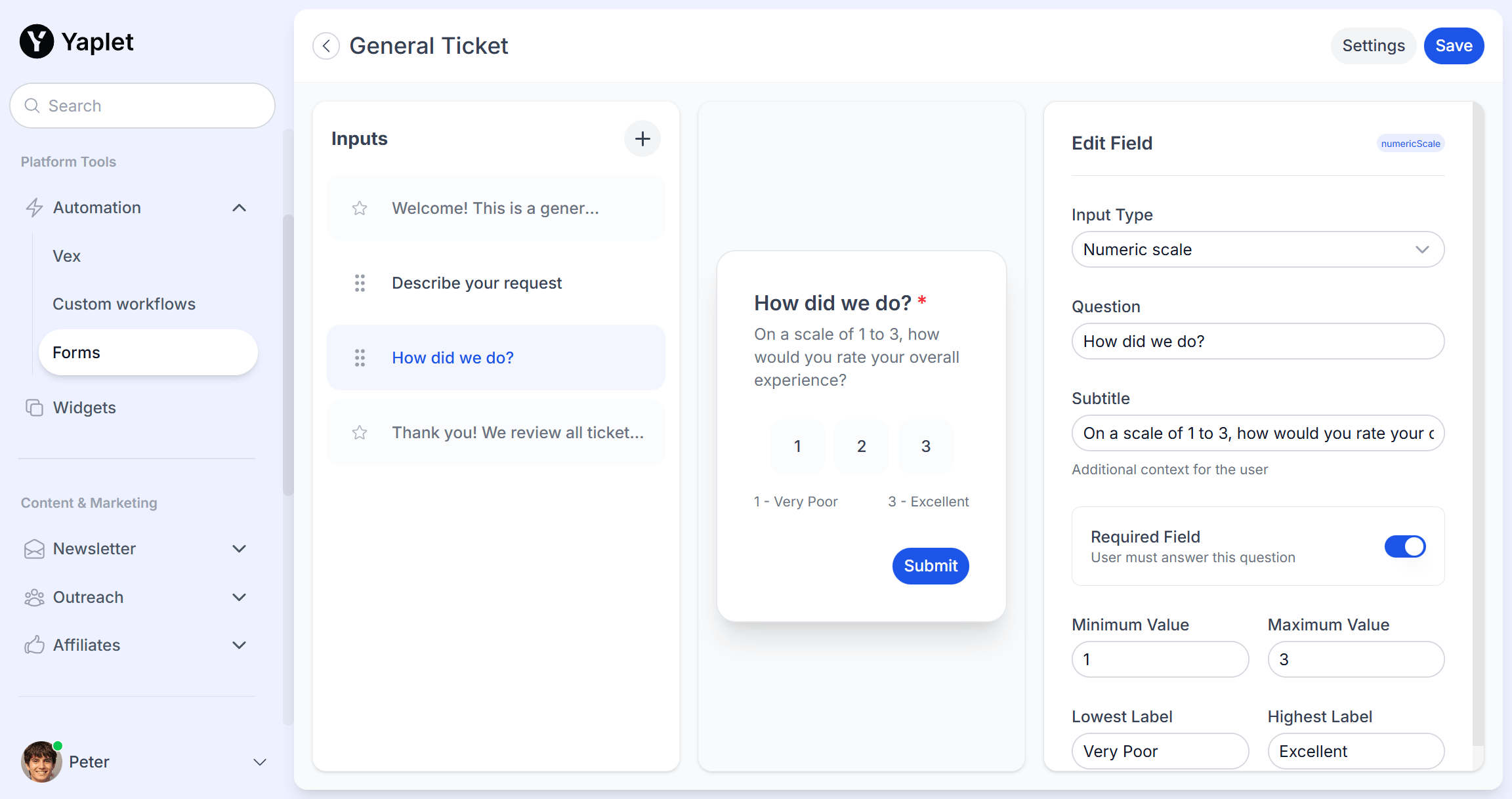Image resolution: width=1512 pixels, height=799 pixels.
Task: Click the Yaplet logo icon
Action: click(37, 42)
